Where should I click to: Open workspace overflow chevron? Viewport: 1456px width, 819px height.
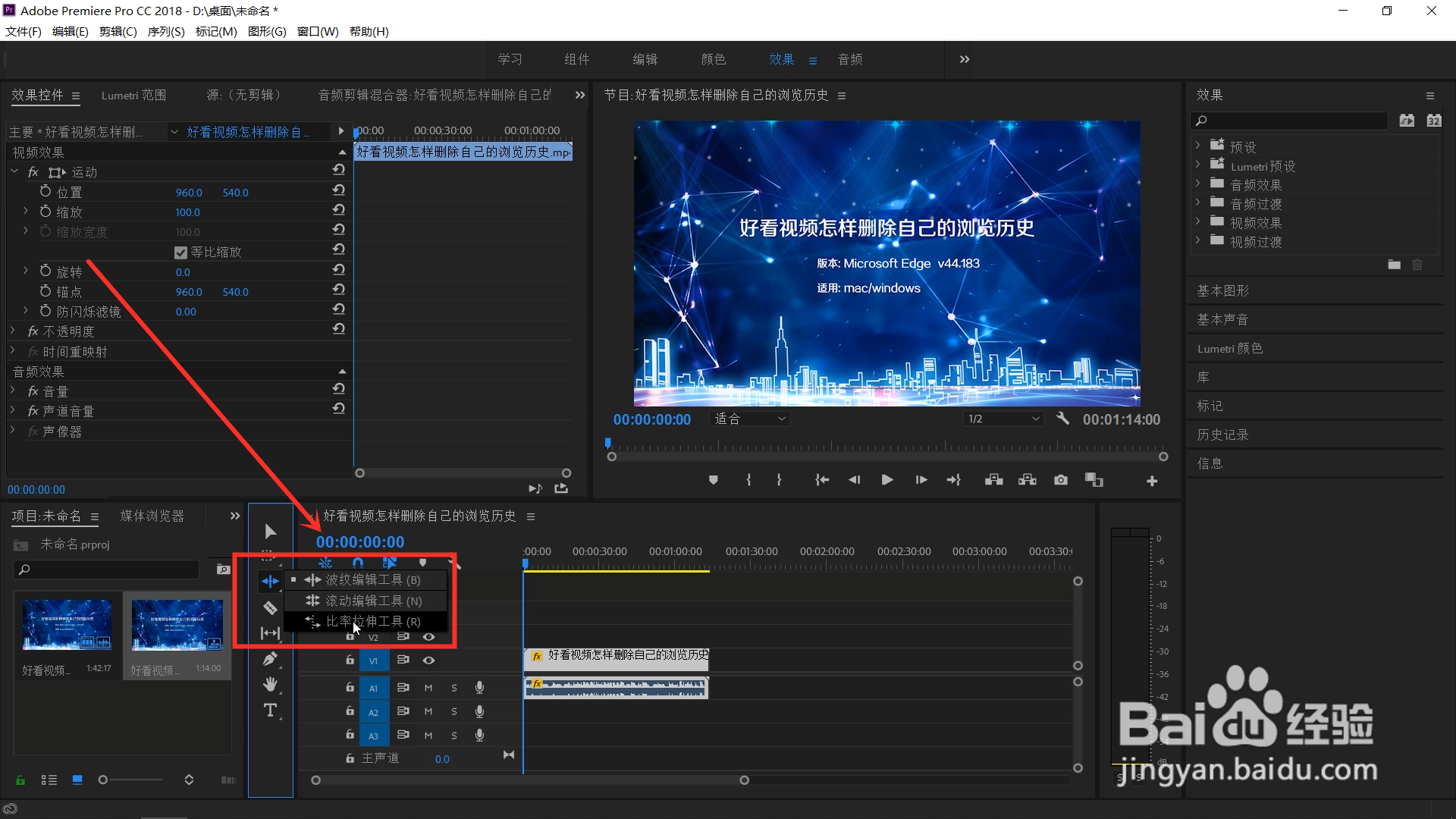tap(965, 59)
